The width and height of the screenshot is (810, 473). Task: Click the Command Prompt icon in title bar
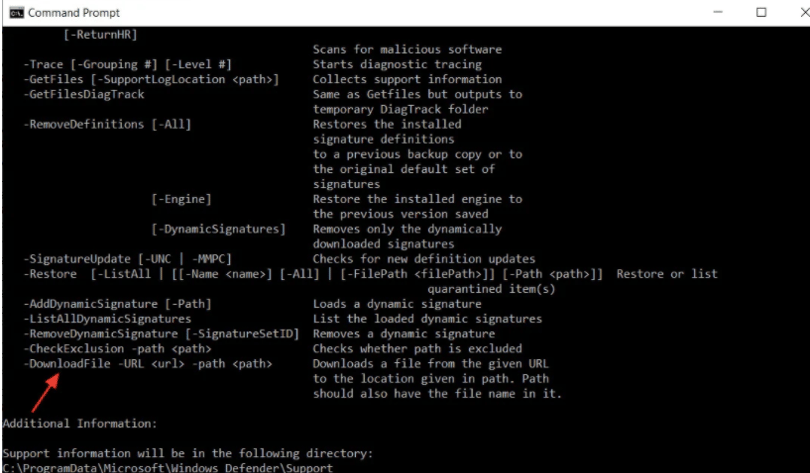(17, 12)
